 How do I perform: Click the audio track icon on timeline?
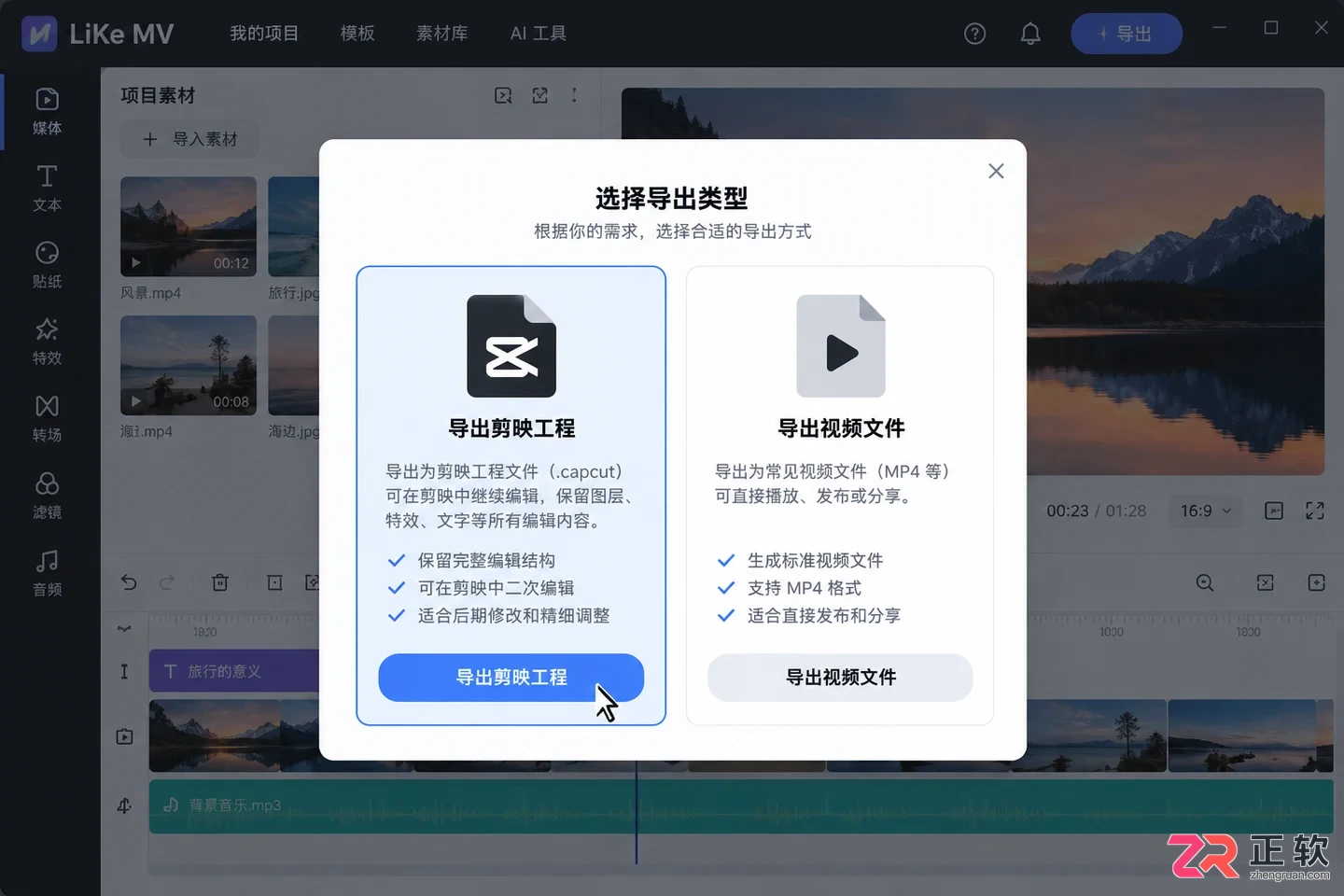coord(124,805)
